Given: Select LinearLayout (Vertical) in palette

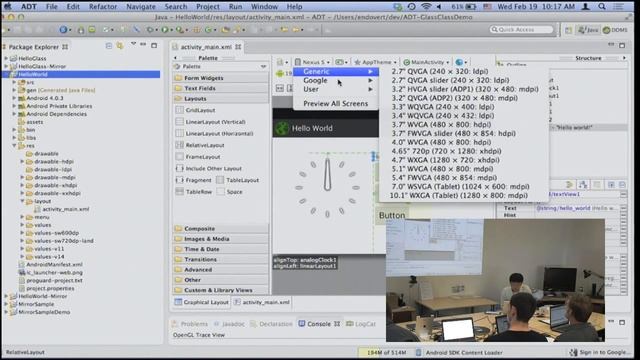Looking at the screenshot, I should pos(211,122).
